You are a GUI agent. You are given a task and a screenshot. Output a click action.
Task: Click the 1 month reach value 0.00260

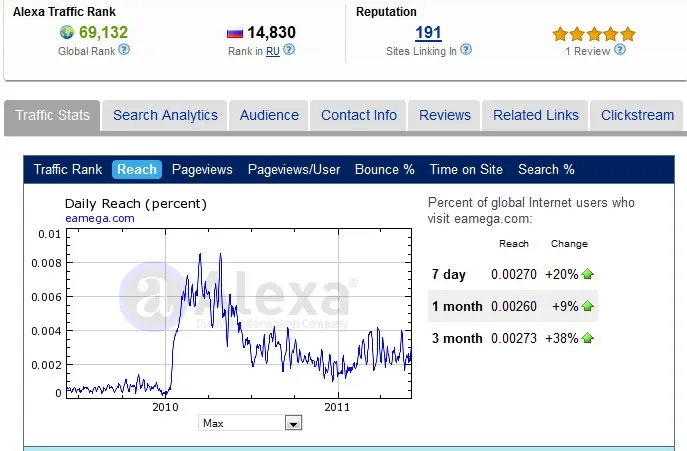pyautogui.click(x=514, y=306)
